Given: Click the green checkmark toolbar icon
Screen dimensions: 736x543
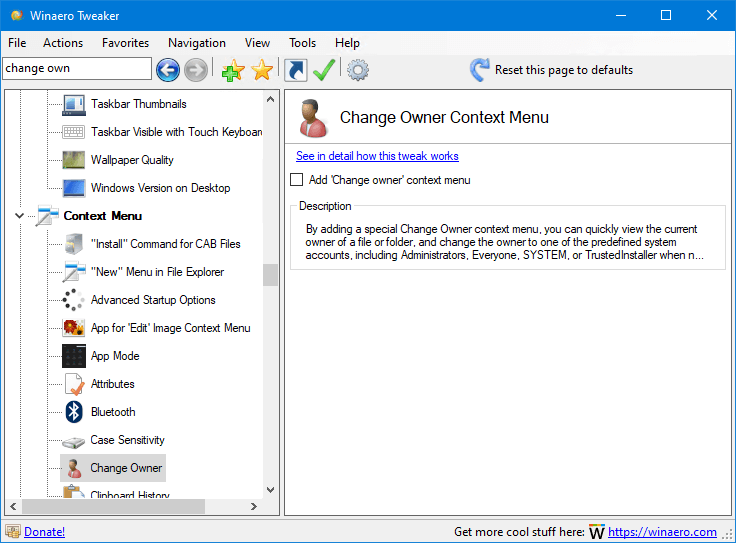Looking at the screenshot, I should coord(324,70).
